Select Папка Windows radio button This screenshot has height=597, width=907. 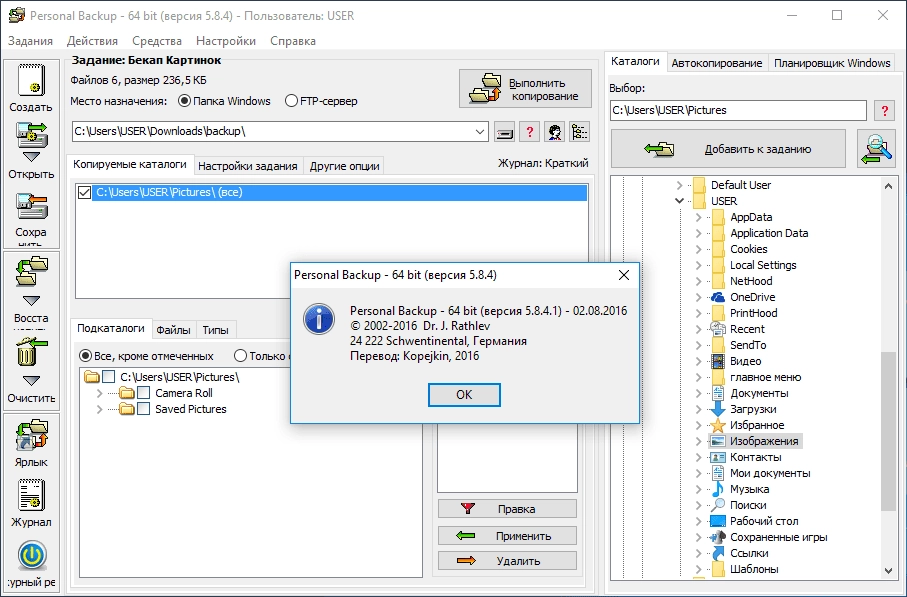coord(185,101)
